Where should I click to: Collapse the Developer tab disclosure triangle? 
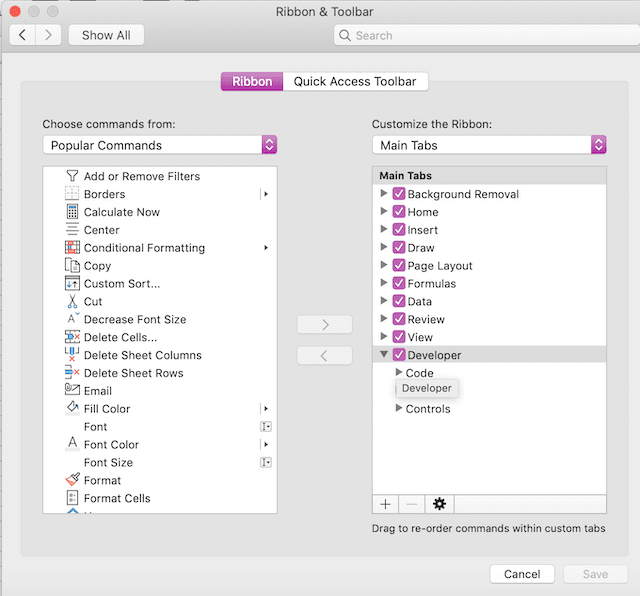tap(384, 354)
